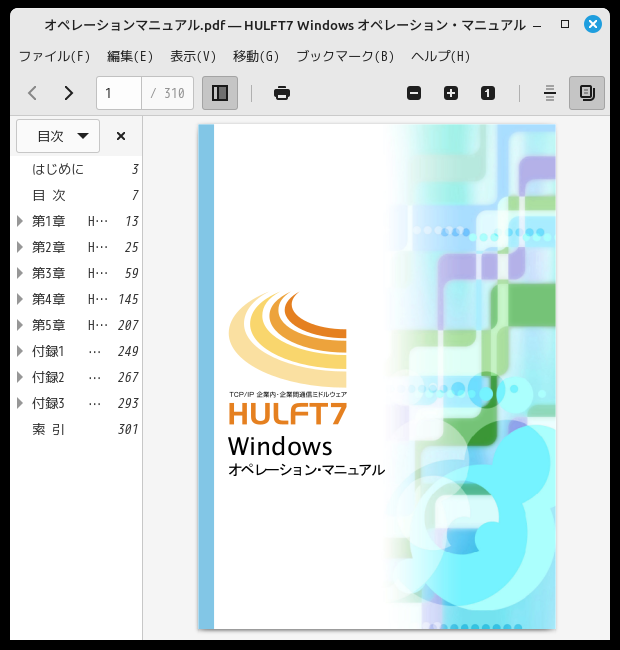Select 第1章 outline row
This screenshot has height=650, width=620.
(x=77, y=221)
